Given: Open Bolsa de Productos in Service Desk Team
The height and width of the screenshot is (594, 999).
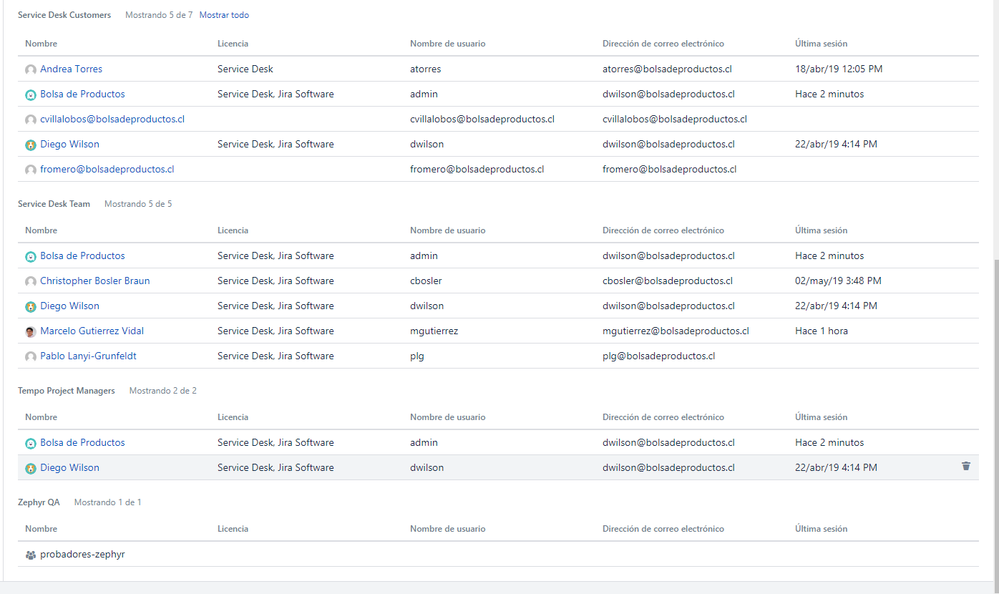Looking at the screenshot, I should [x=82, y=256].
